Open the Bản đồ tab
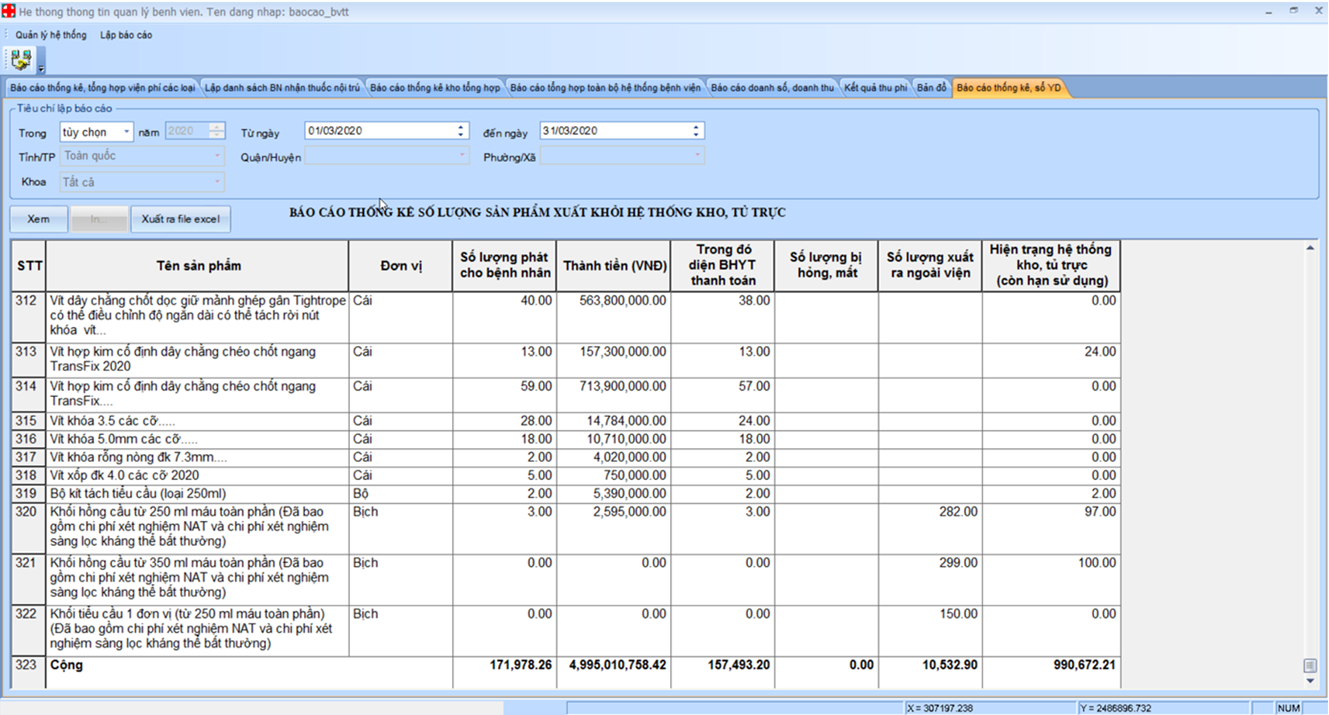Screen dimensions: 1329x715 coord(931,88)
